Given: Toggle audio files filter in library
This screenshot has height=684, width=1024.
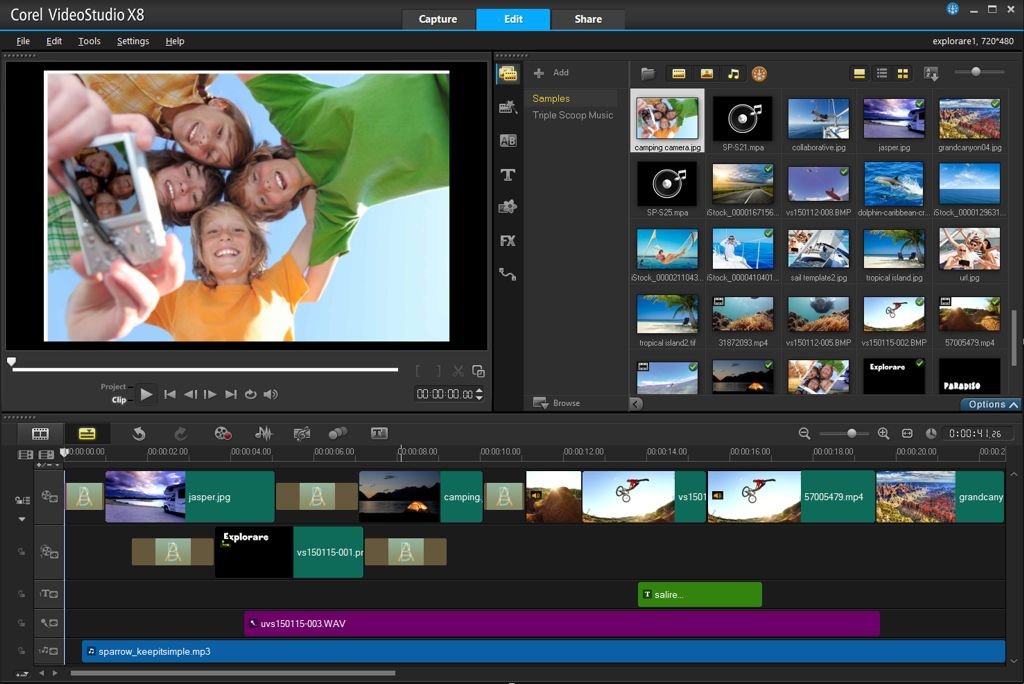Looking at the screenshot, I should click(x=734, y=73).
